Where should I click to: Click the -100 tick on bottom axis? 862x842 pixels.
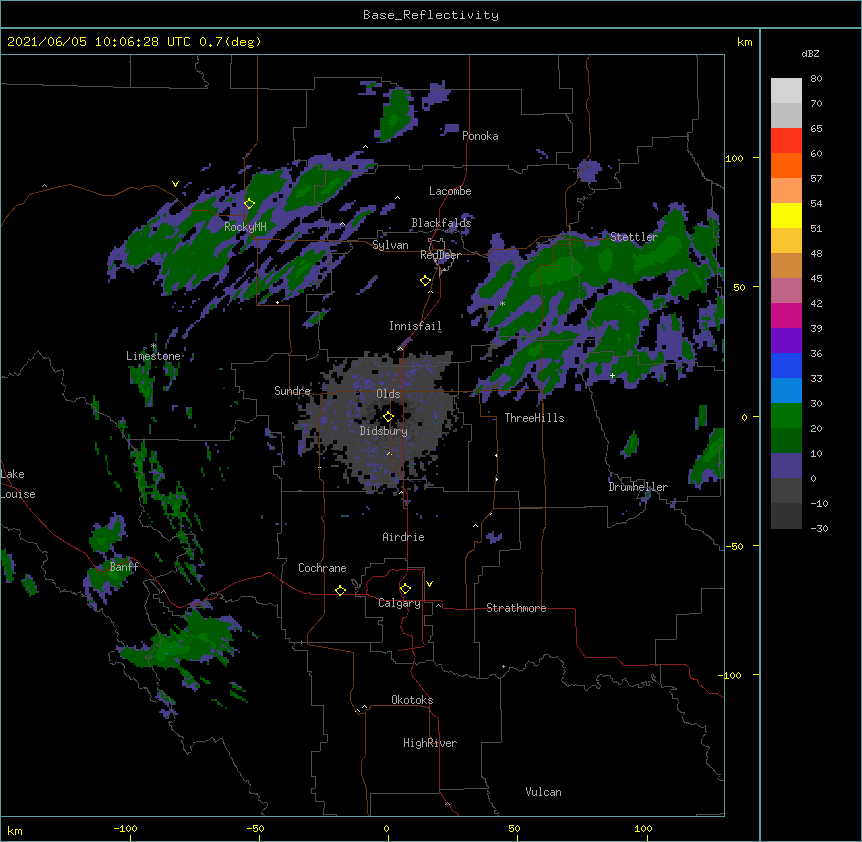(x=125, y=828)
